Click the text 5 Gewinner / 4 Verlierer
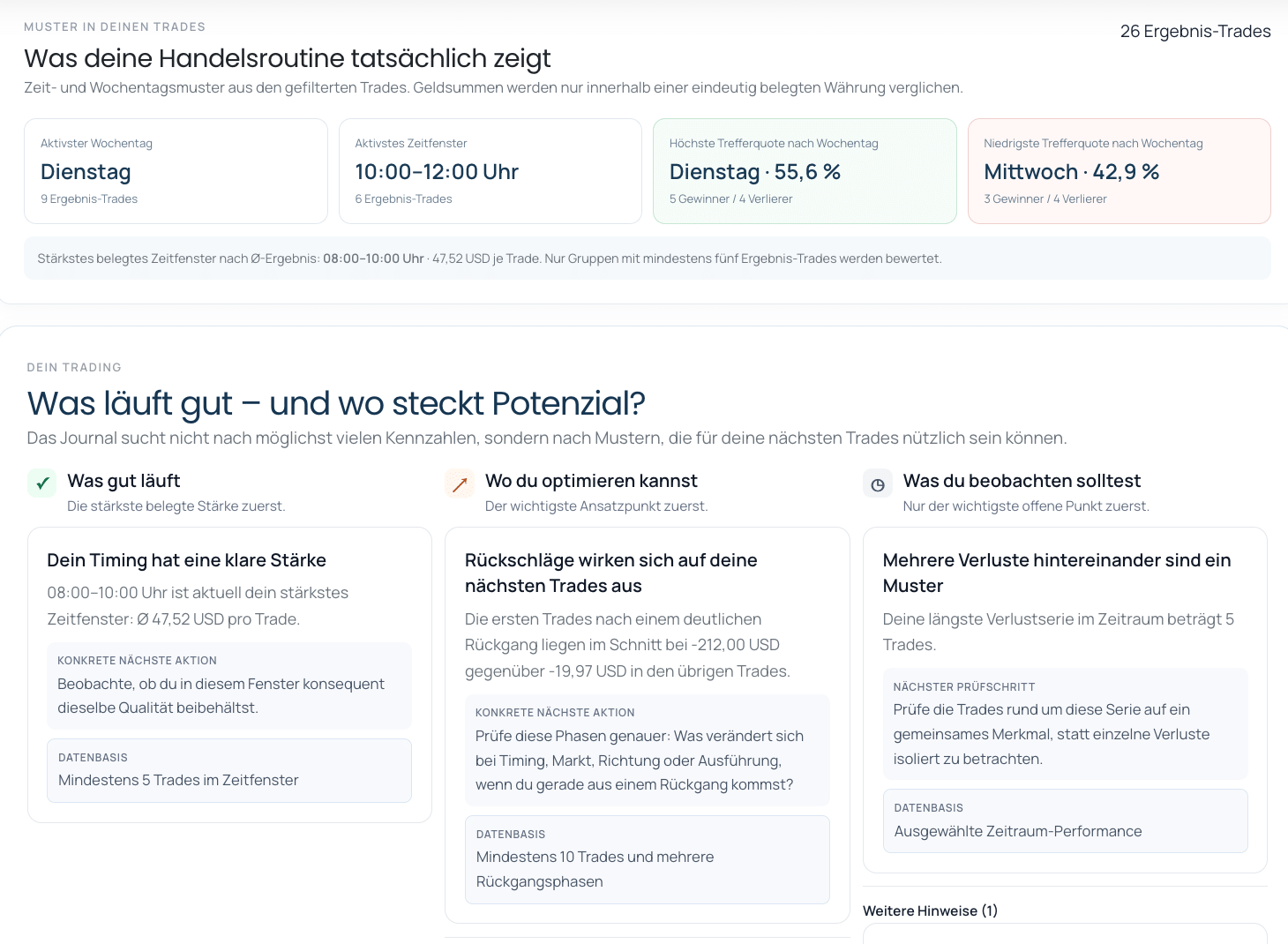Viewport: 1288px width, 944px height. tap(730, 199)
